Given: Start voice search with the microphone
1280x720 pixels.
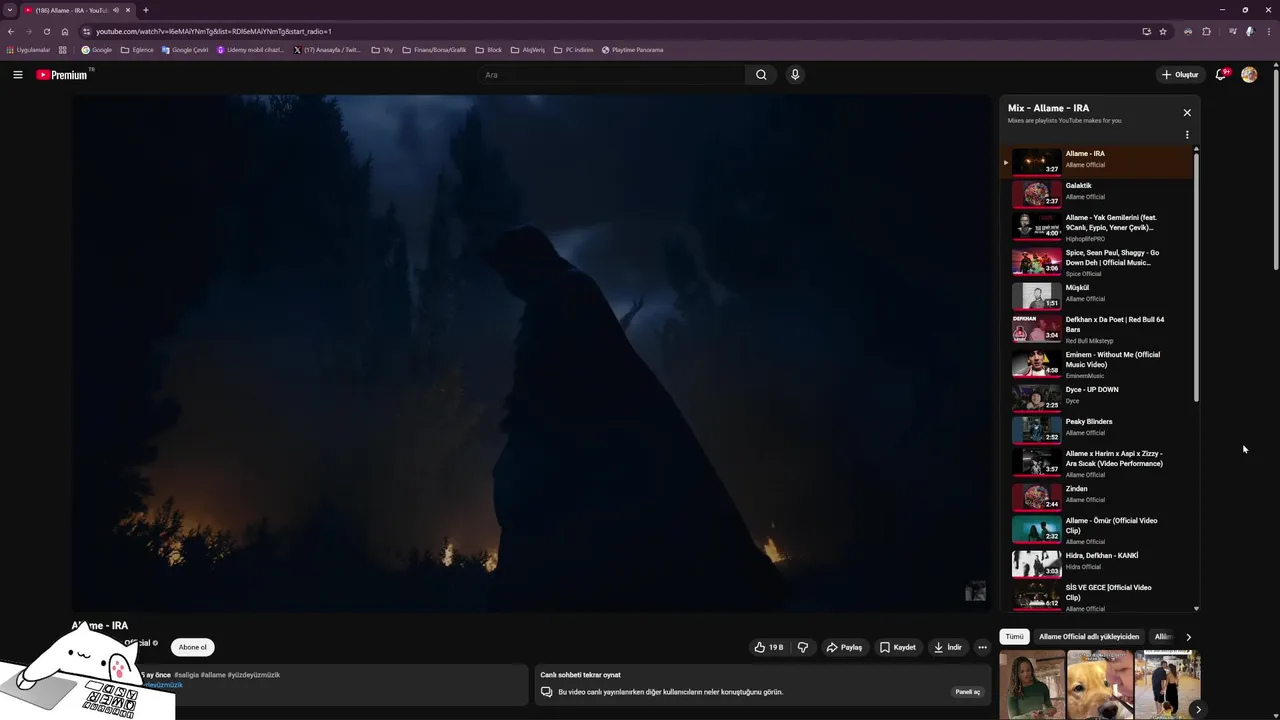Looking at the screenshot, I should coord(795,75).
